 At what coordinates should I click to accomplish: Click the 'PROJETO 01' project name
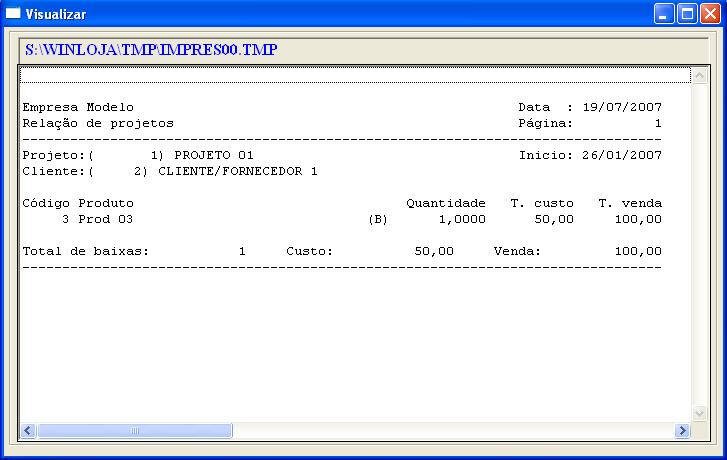point(214,155)
